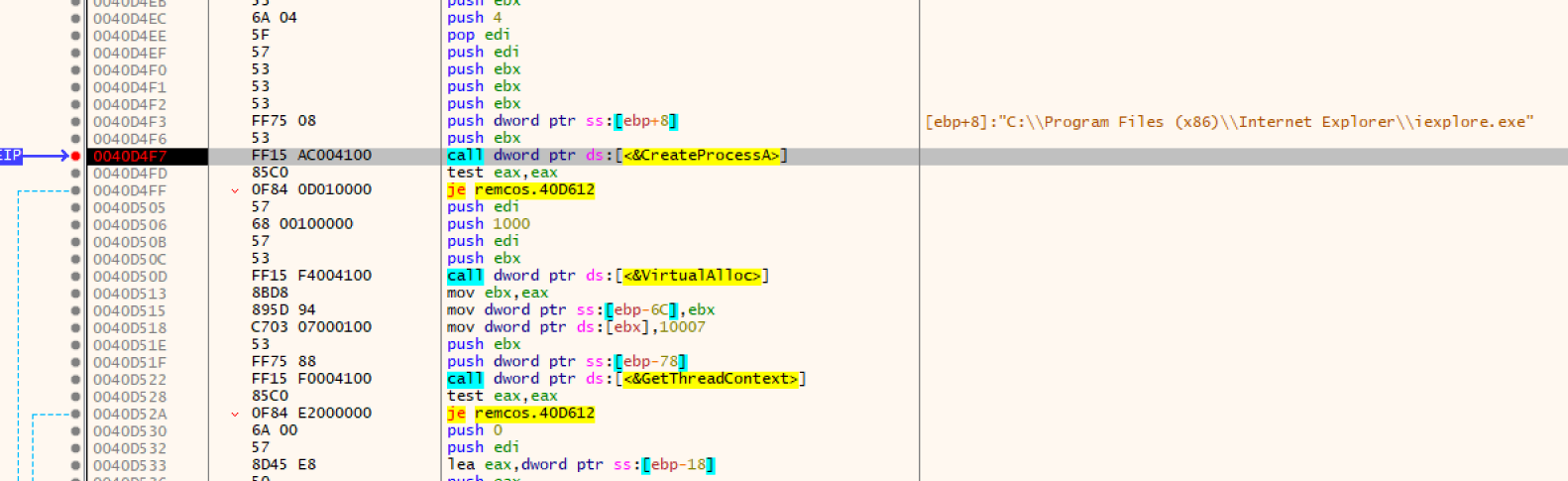Click address 0040D52A
The width and height of the screenshot is (1568, 481).
point(130,414)
